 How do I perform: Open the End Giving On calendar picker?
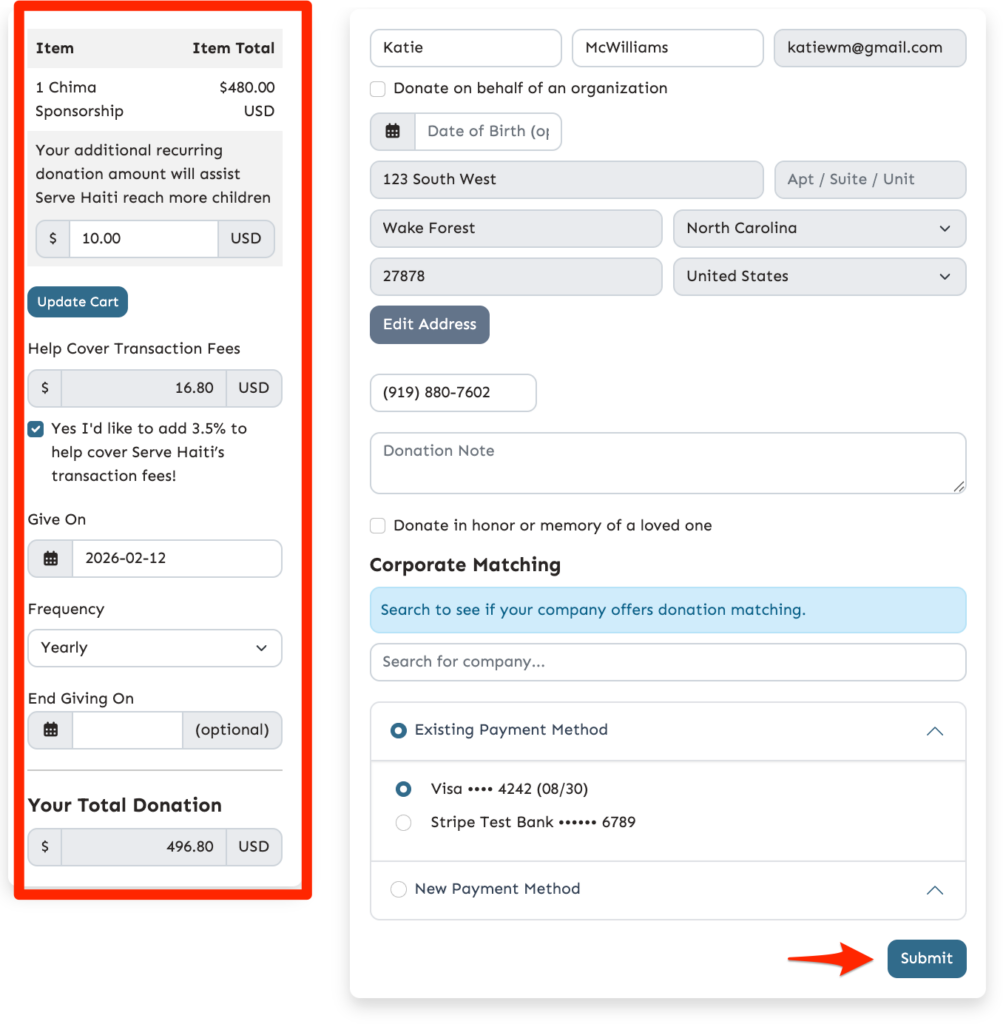tap(49, 730)
